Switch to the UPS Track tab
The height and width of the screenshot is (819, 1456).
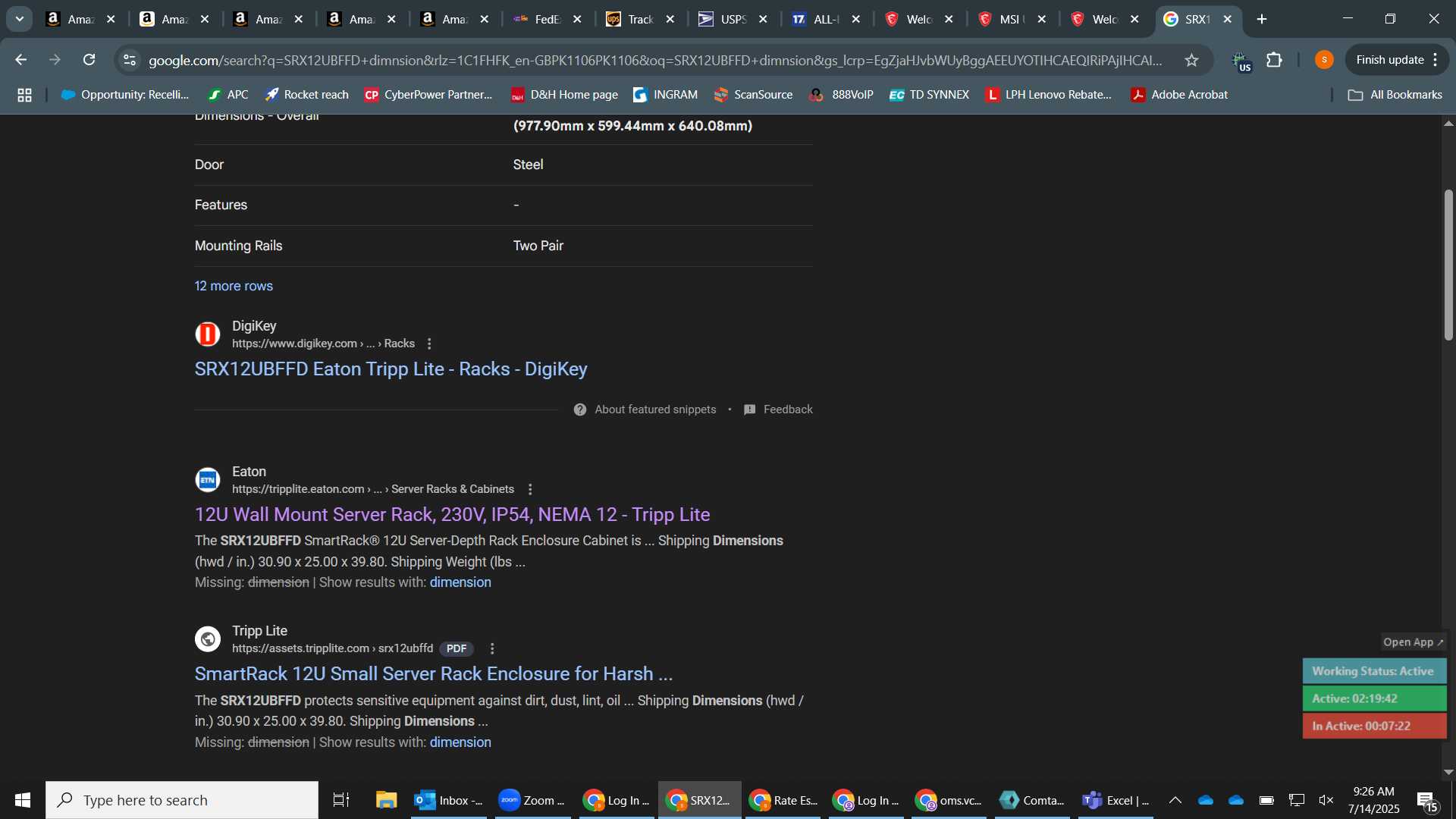[x=640, y=19]
